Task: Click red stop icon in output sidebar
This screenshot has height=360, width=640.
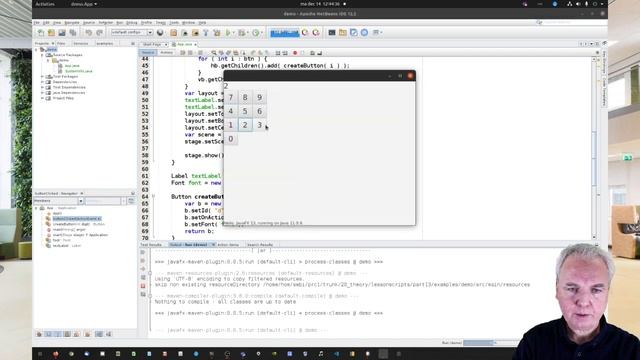Action: coord(143,286)
